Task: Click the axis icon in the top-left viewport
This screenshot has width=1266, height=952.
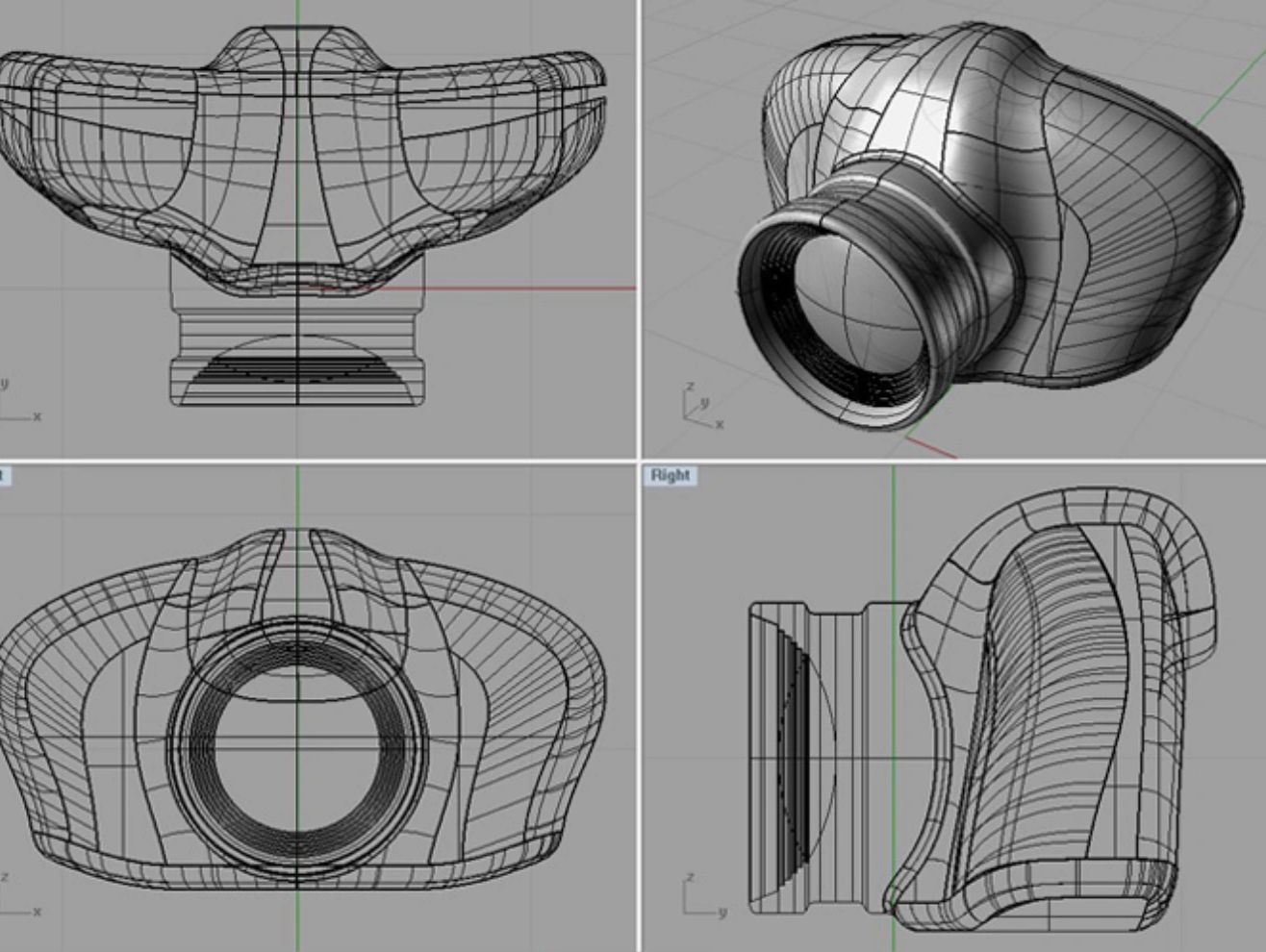Action: click(x=17, y=406)
